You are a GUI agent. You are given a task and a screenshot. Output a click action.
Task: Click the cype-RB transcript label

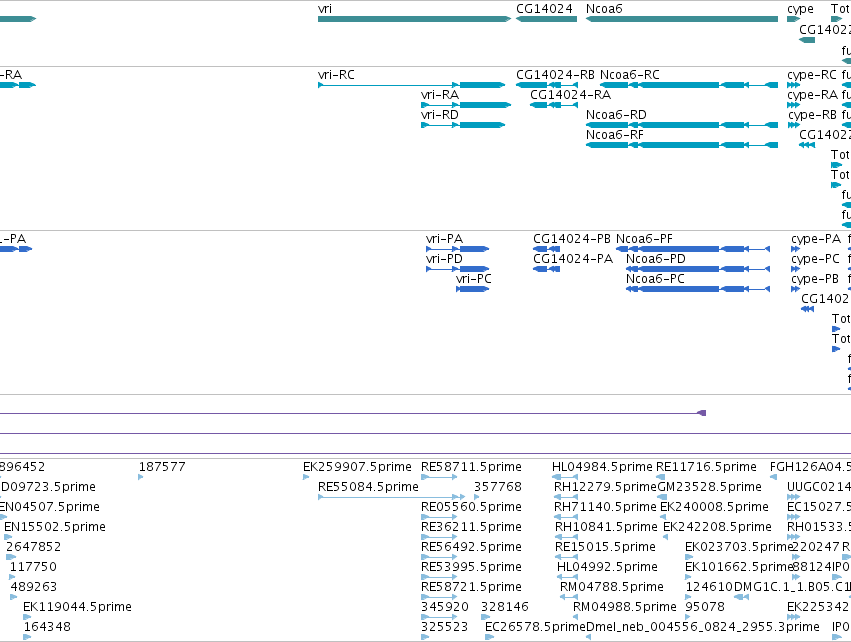(x=812, y=116)
